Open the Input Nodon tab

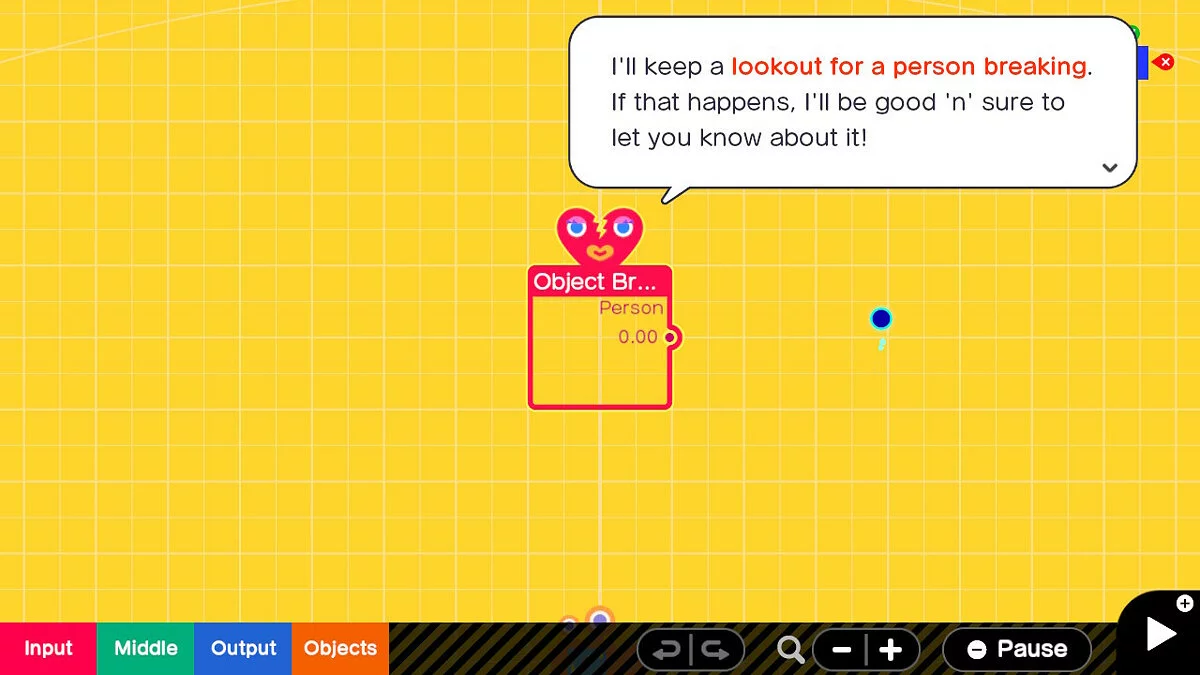pos(48,648)
